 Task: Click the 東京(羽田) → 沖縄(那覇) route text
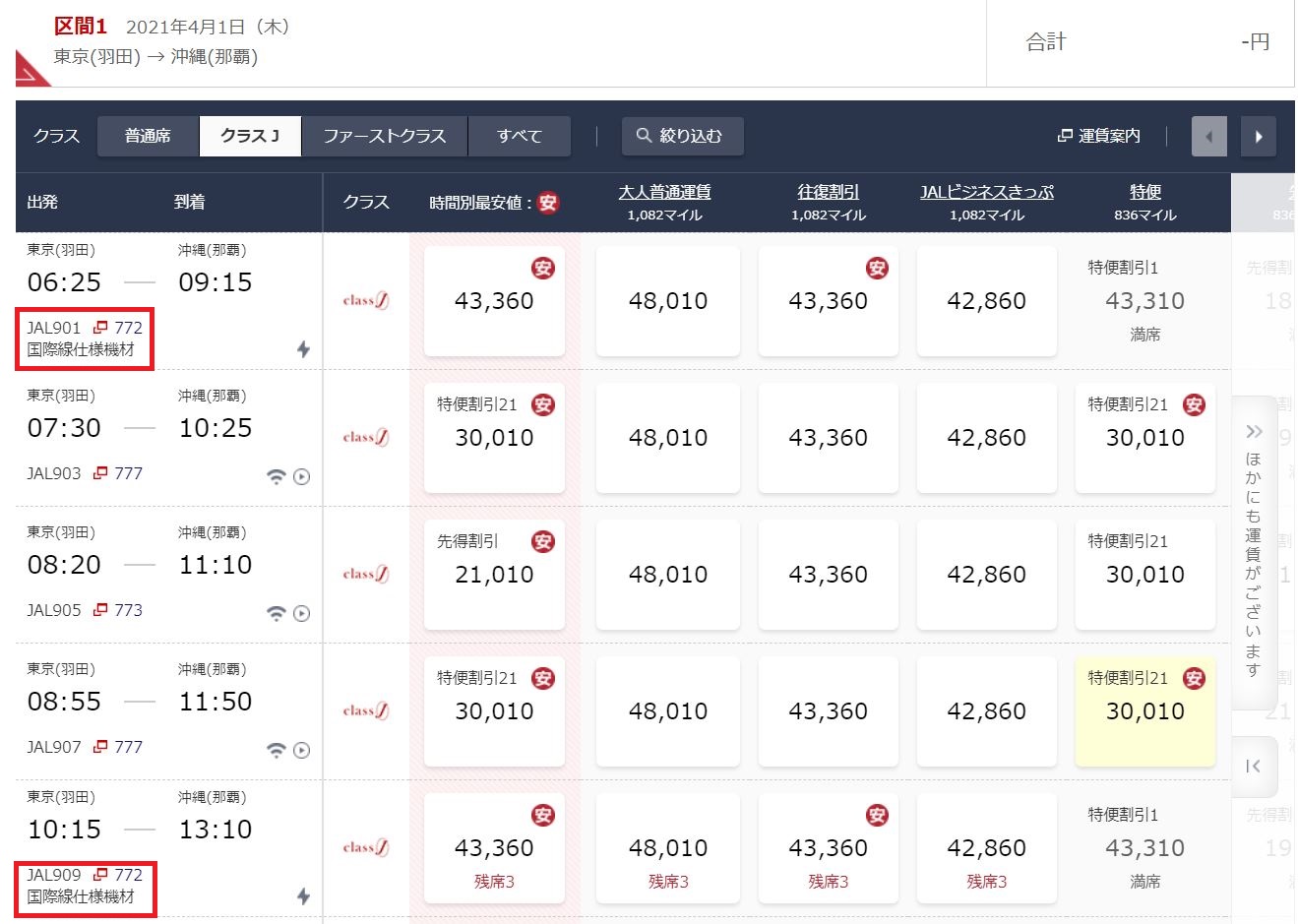pyautogui.click(x=155, y=57)
